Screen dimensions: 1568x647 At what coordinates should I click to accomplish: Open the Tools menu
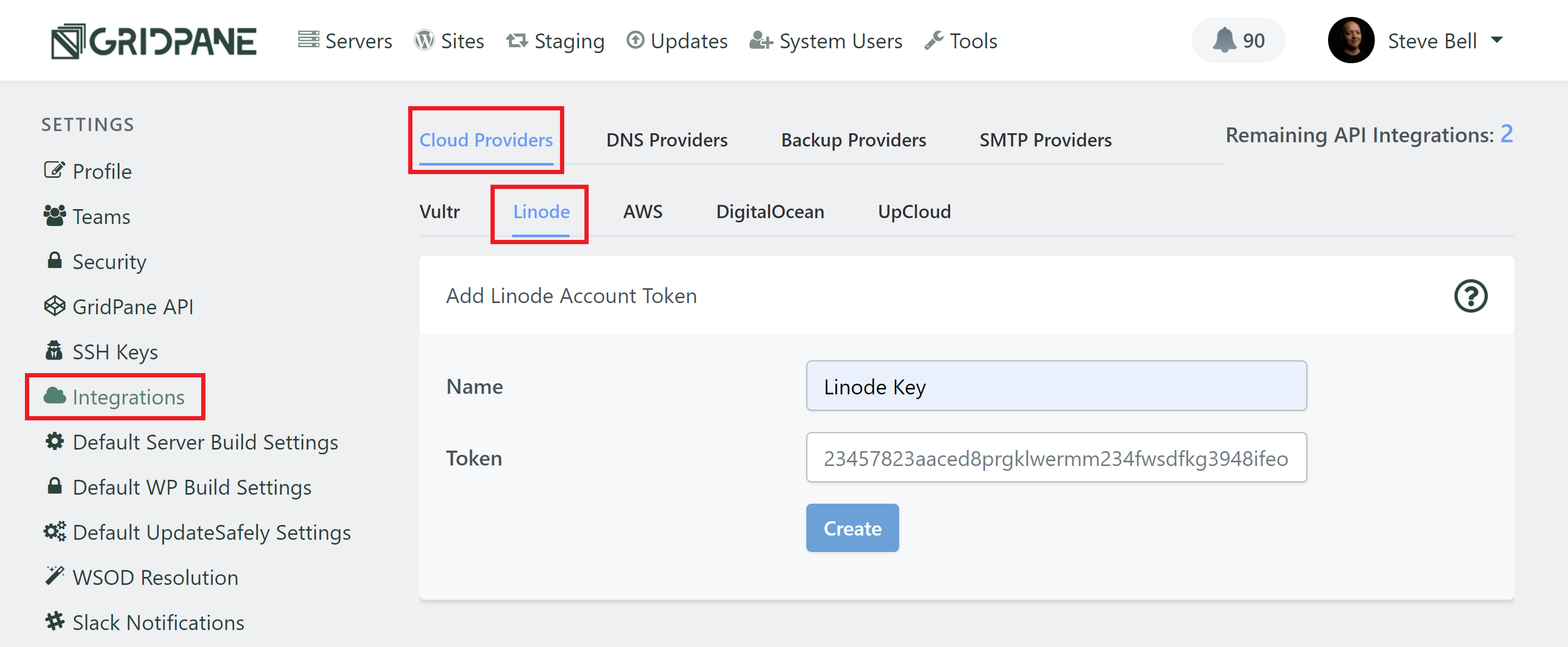[x=961, y=41]
